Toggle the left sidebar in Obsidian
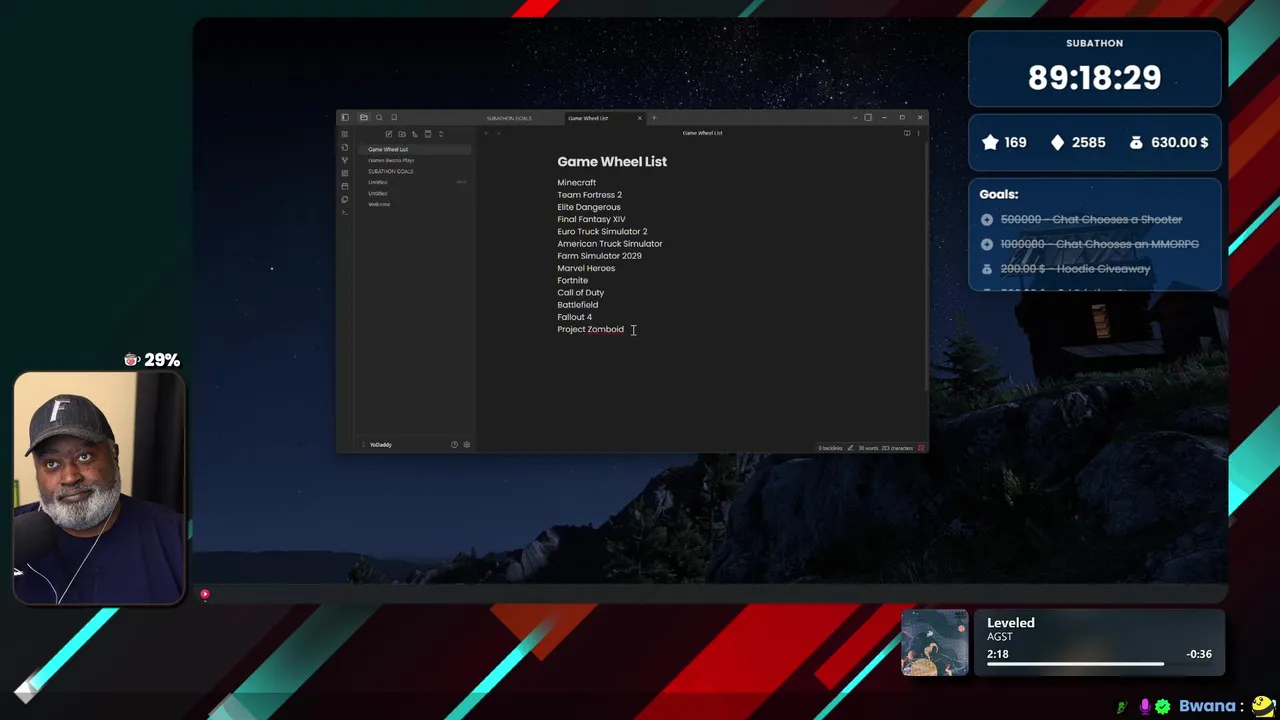The width and height of the screenshot is (1280, 720). 345,117
